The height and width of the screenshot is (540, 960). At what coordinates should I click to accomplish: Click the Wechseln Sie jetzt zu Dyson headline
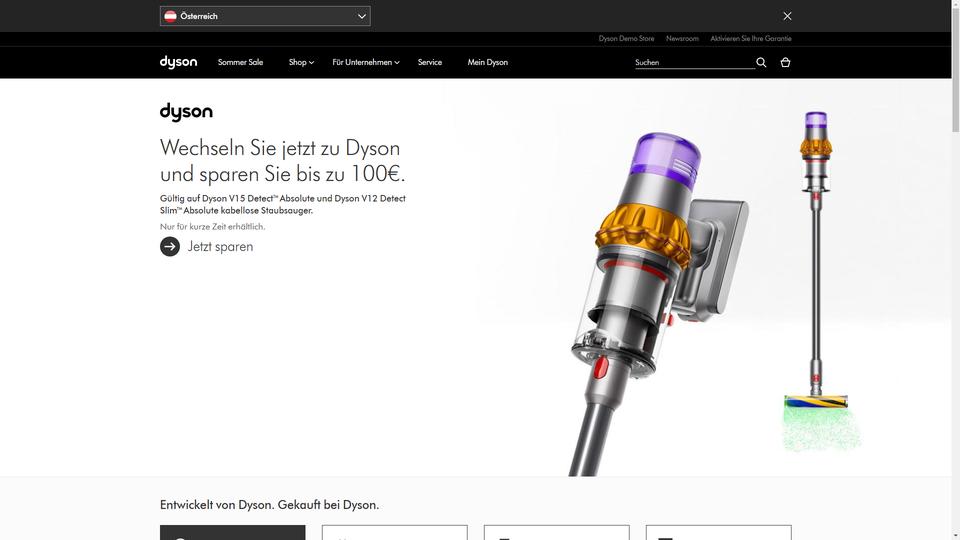282,161
